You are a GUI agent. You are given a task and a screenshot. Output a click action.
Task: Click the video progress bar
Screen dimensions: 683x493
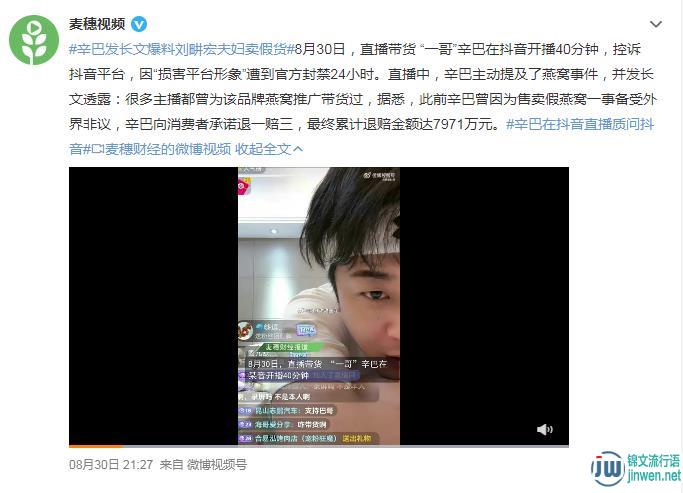(x=319, y=446)
